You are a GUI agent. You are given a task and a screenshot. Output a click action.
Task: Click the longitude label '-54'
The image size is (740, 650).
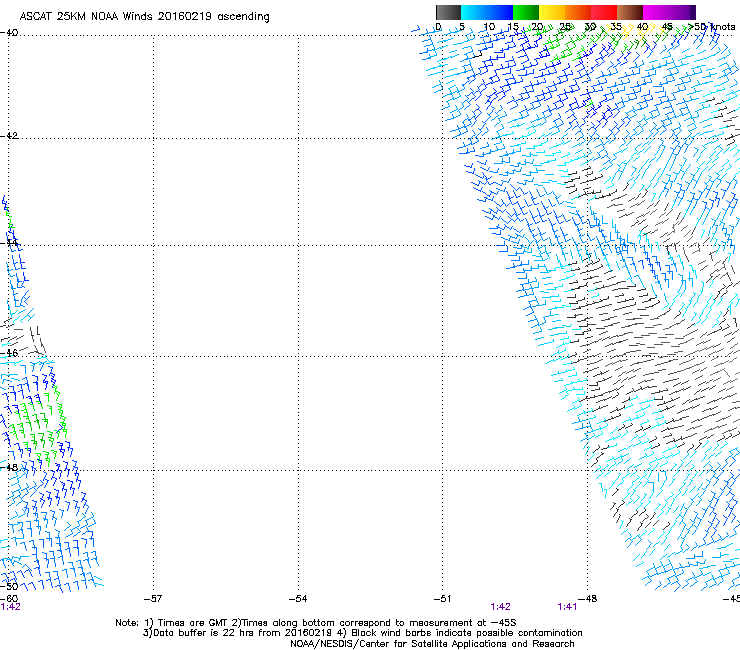tap(298, 599)
